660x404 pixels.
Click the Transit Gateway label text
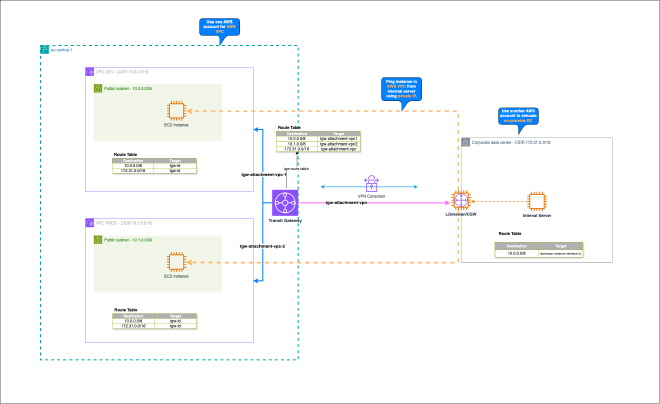285,221
